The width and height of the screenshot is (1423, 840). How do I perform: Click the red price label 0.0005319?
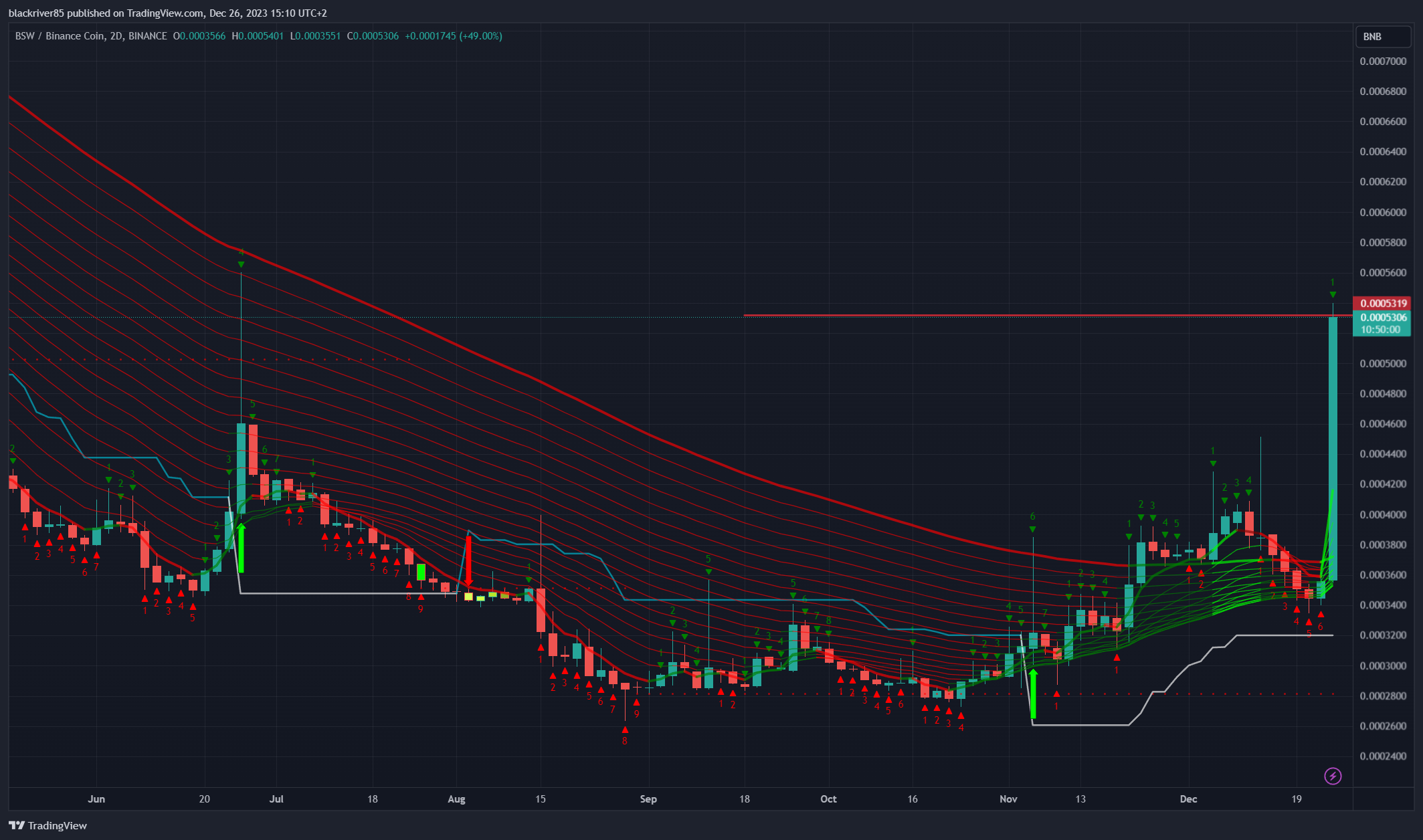(x=1382, y=303)
